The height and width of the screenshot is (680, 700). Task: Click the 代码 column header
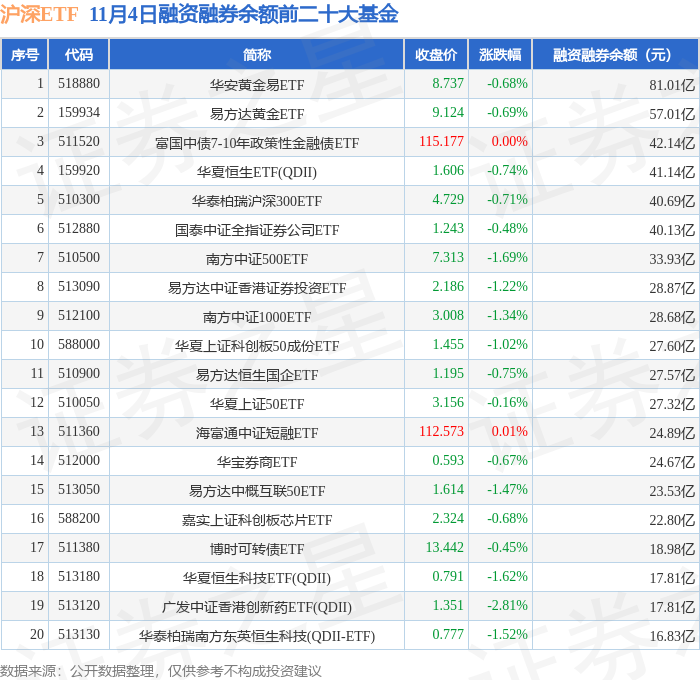point(79,54)
